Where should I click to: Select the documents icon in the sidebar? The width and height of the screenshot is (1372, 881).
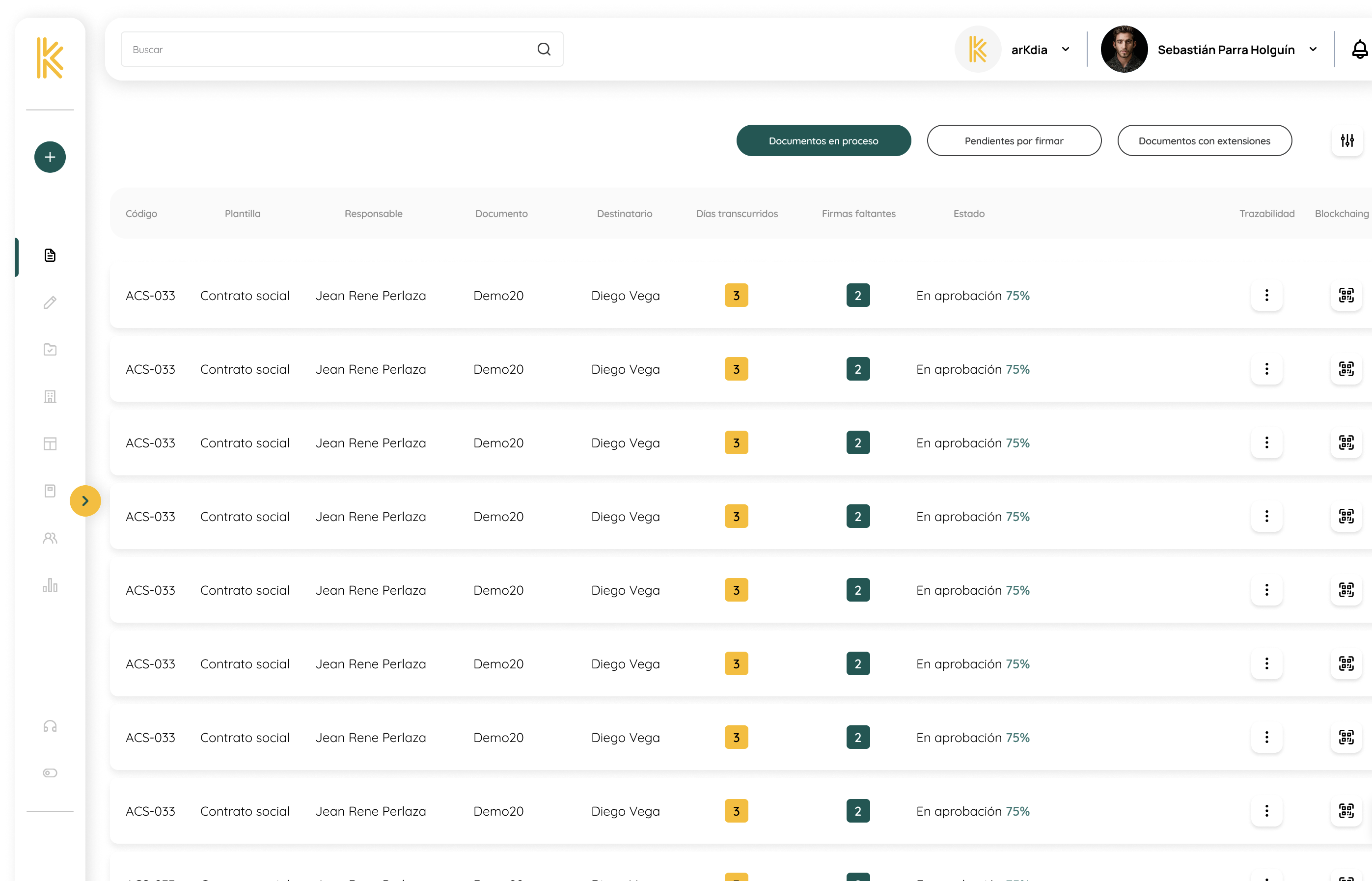click(x=50, y=256)
